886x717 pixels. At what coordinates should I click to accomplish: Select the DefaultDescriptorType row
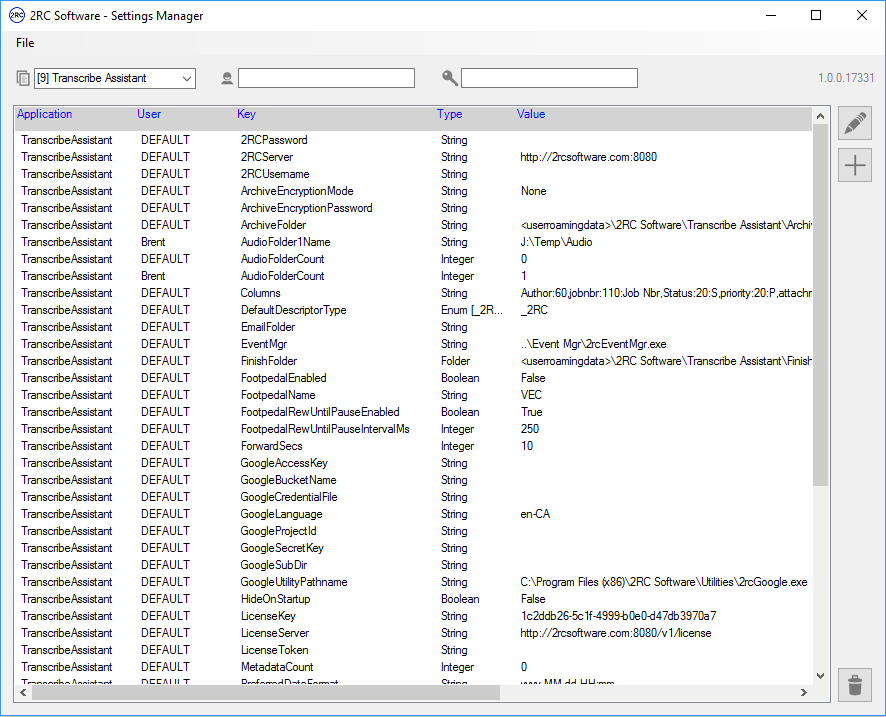pos(413,310)
